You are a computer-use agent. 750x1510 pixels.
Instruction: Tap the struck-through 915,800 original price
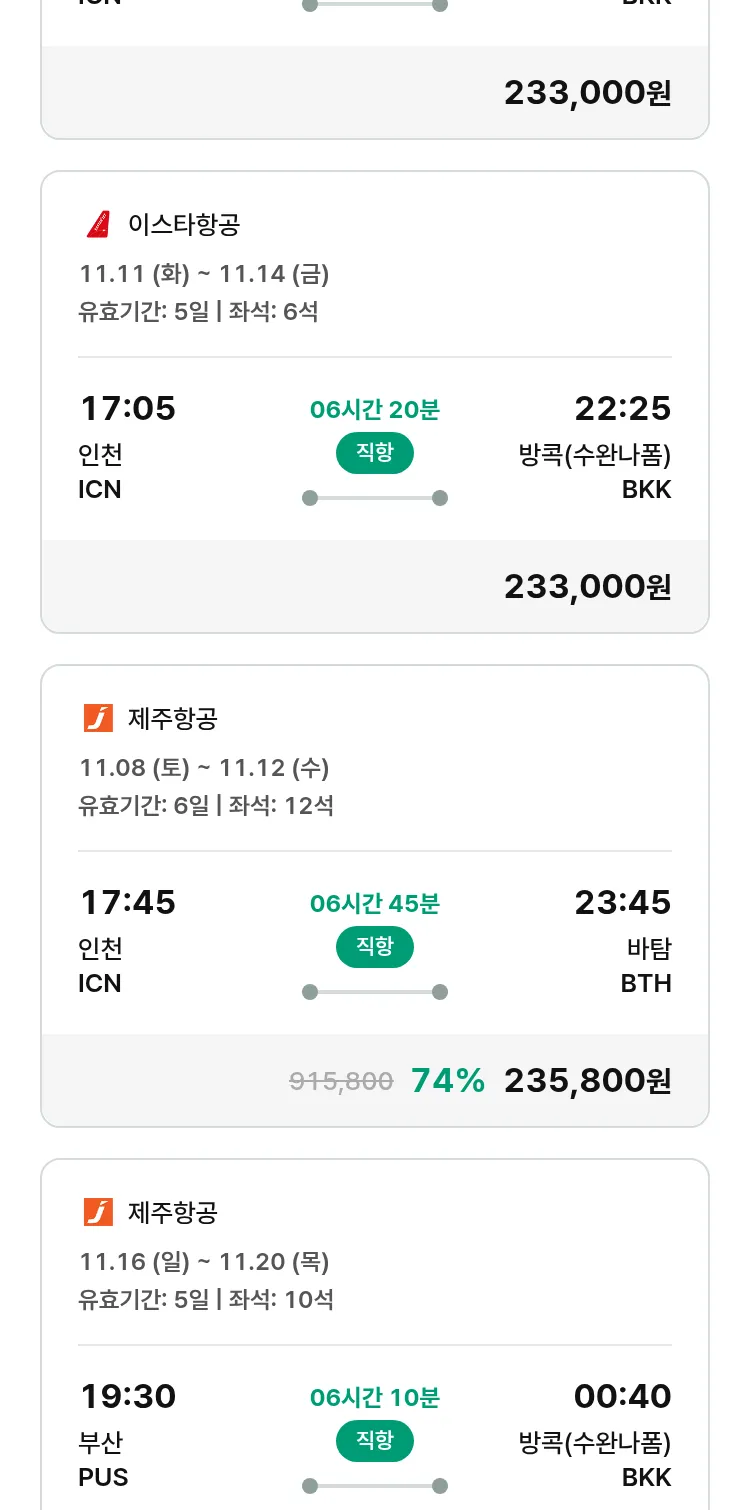(x=341, y=1081)
